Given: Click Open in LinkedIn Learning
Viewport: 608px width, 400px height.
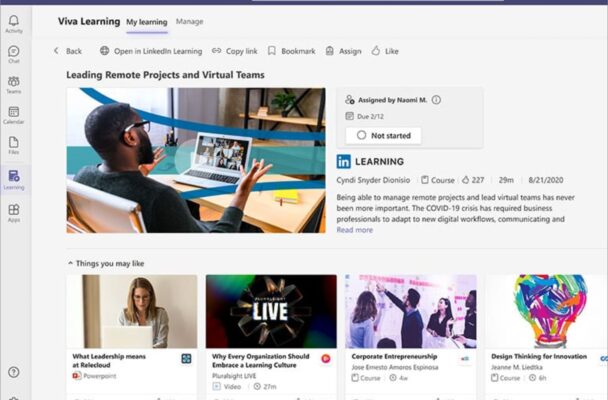Looking at the screenshot, I should 151,51.
